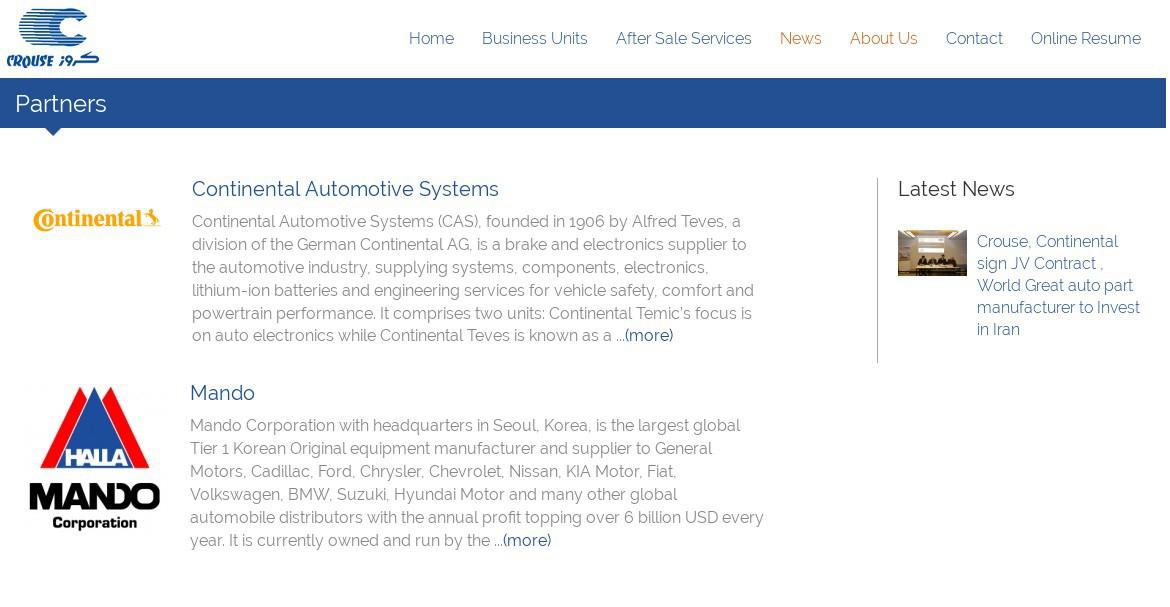Viewport: 1170px width, 607px height.
Task: Open the Business Units menu
Action: coord(534,39)
